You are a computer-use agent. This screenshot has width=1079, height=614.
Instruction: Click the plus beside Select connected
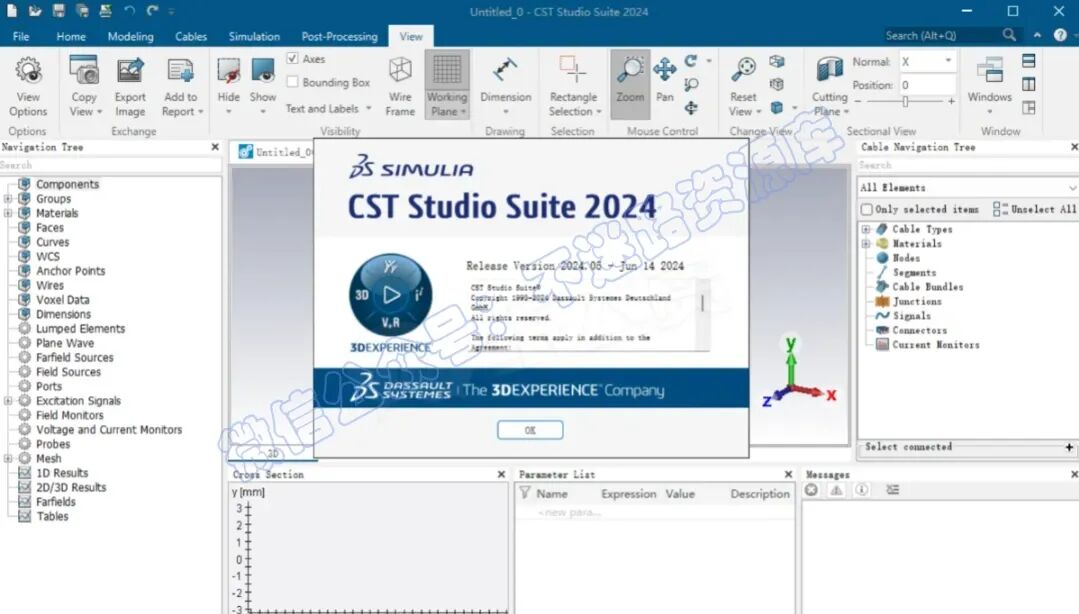click(1069, 447)
